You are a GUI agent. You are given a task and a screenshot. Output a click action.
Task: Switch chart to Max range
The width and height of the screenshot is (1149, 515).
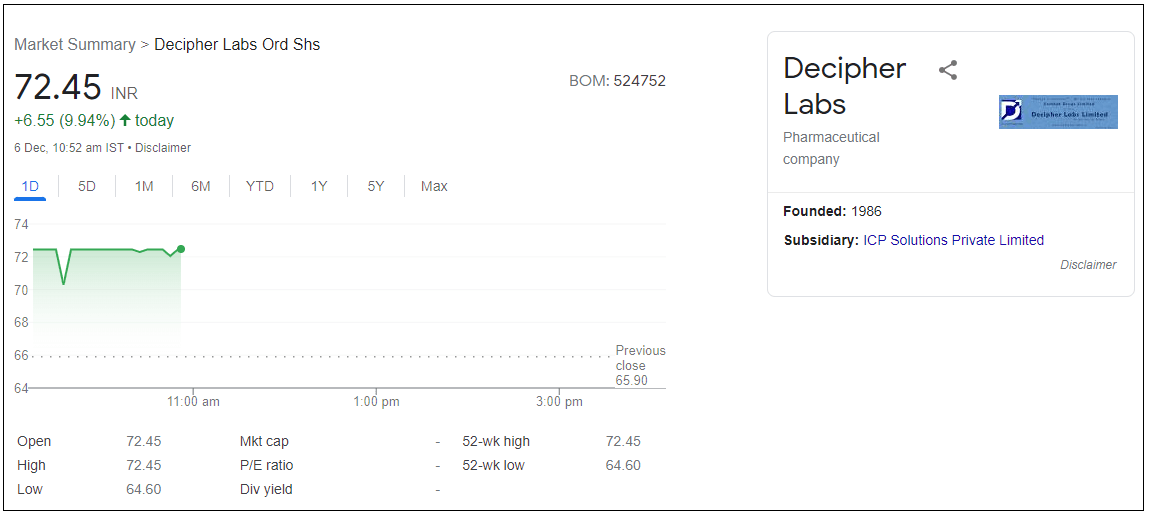point(434,186)
